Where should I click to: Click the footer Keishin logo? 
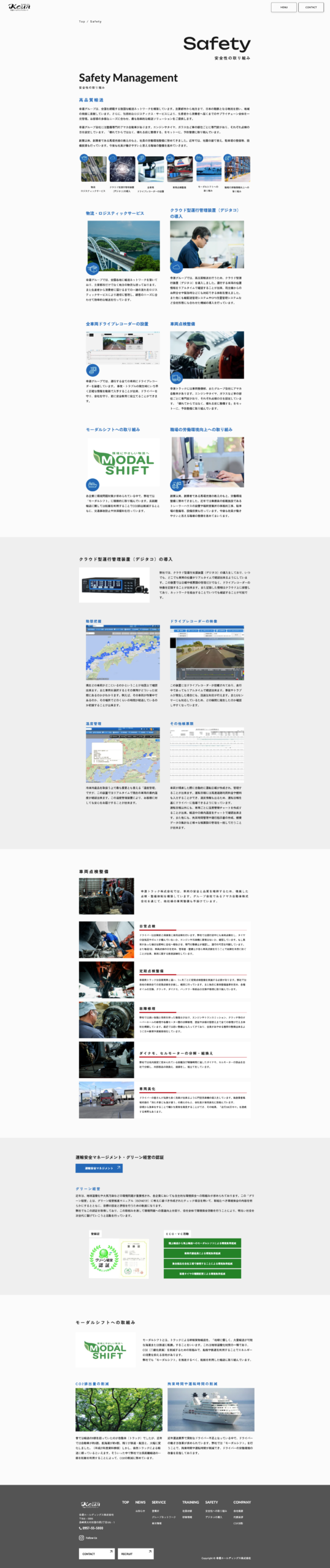tap(91, 1504)
